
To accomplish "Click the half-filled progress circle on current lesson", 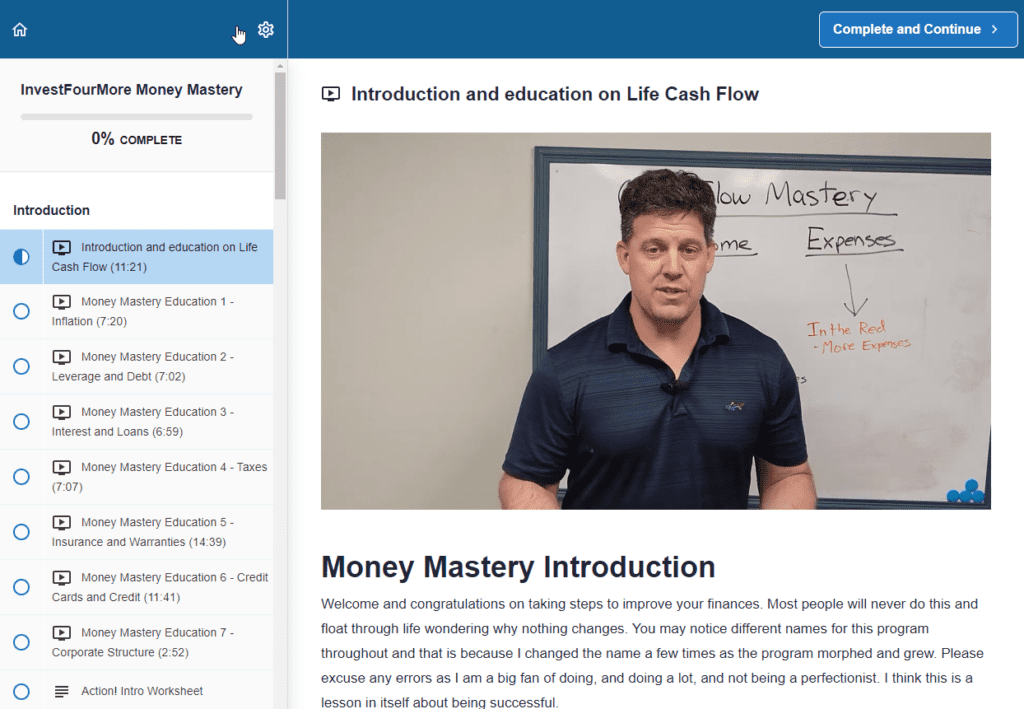I will (21, 256).
